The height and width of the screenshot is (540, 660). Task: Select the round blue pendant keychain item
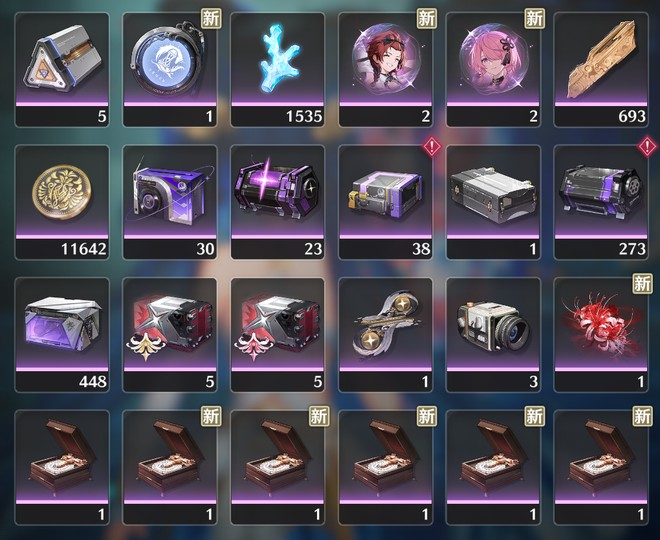point(170,70)
